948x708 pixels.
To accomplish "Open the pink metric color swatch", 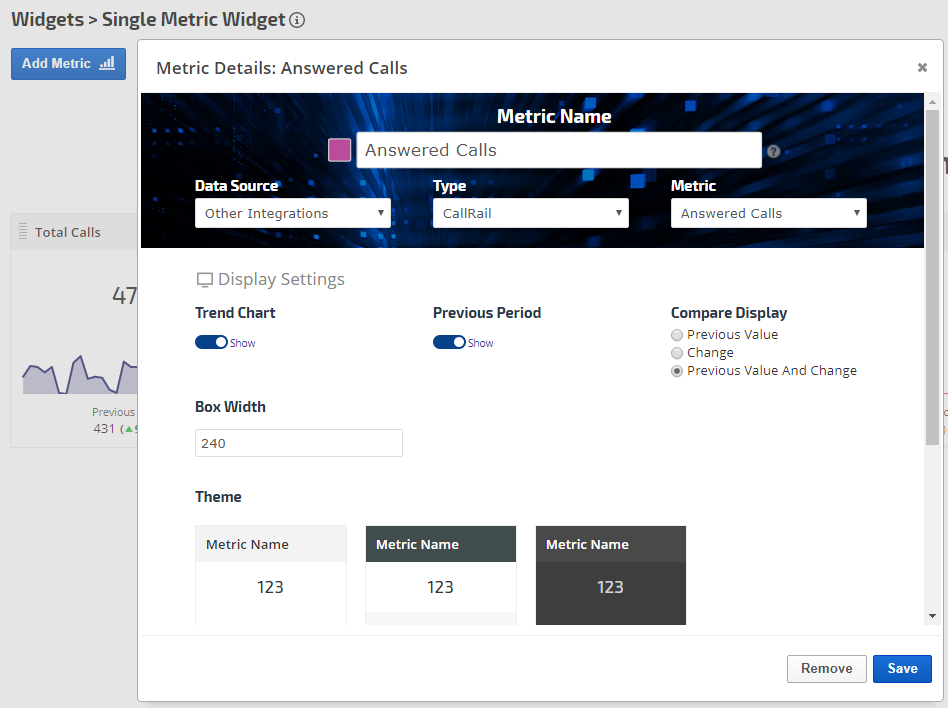I will (340, 151).
